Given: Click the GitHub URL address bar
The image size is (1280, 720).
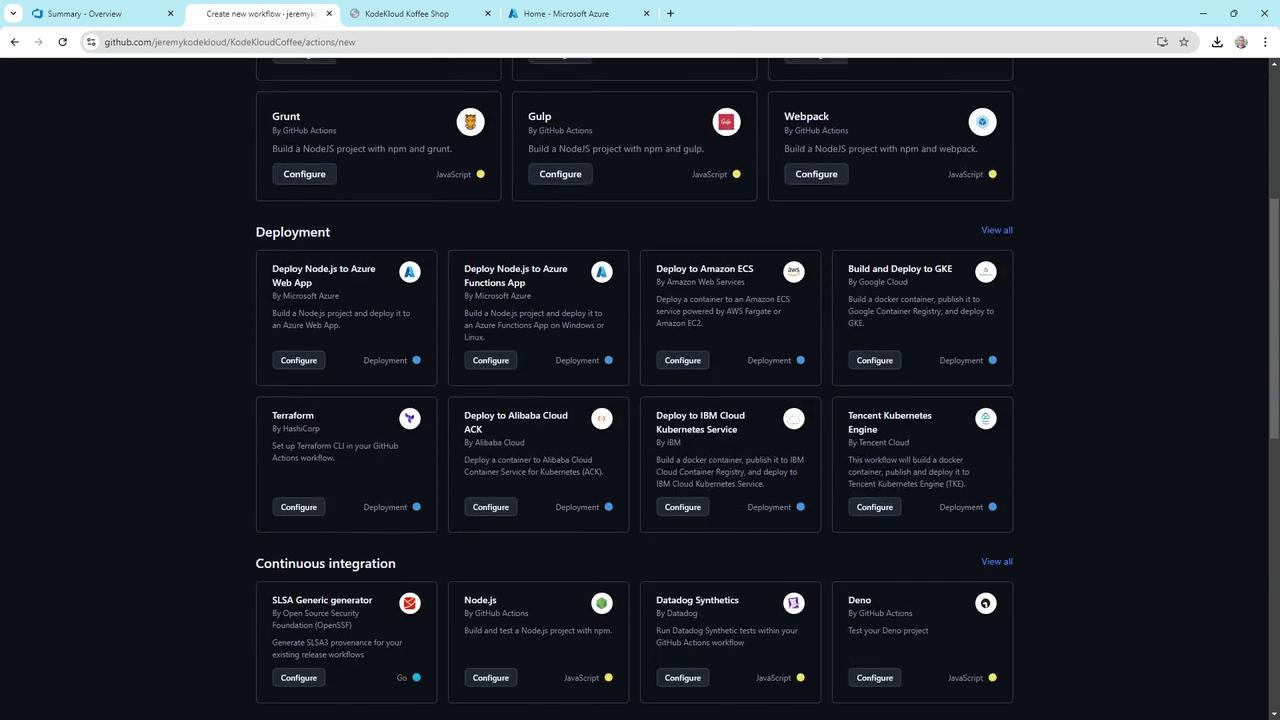Looking at the screenshot, I should point(600,42).
